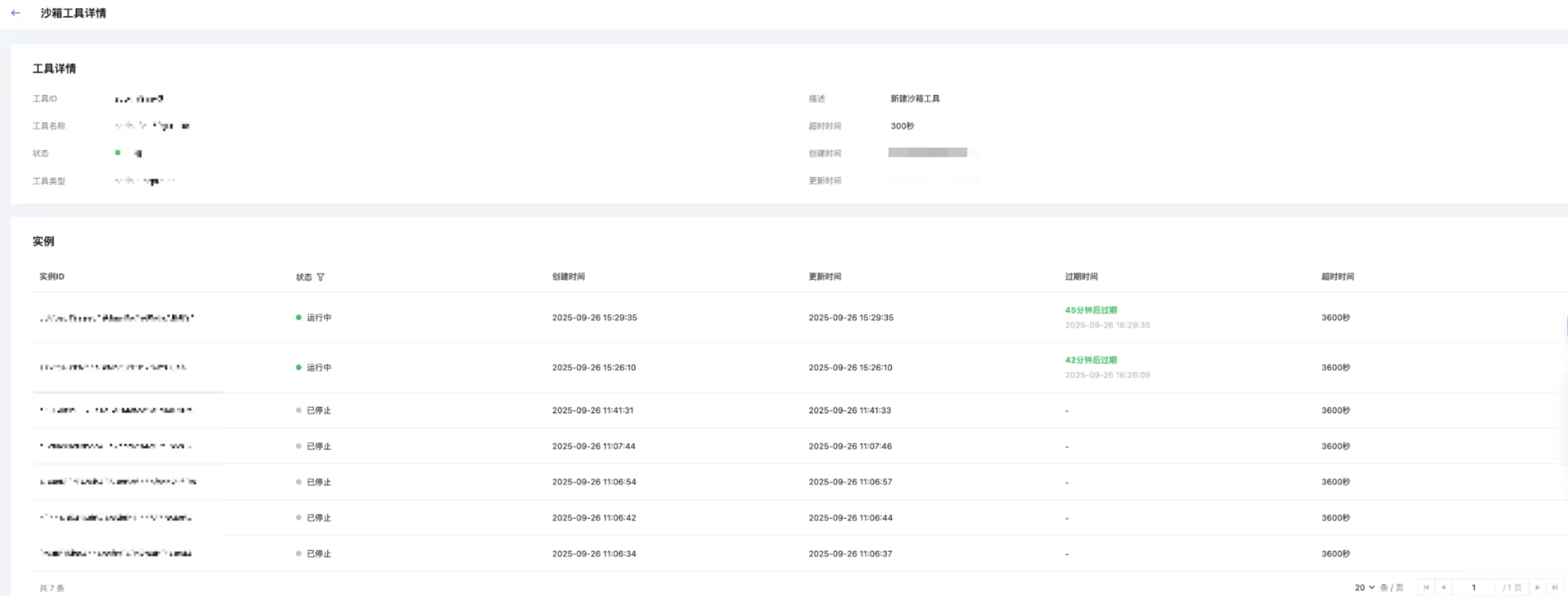The height and width of the screenshot is (596, 1568).
Task: Click the back arrow icon
Action: tap(16, 13)
